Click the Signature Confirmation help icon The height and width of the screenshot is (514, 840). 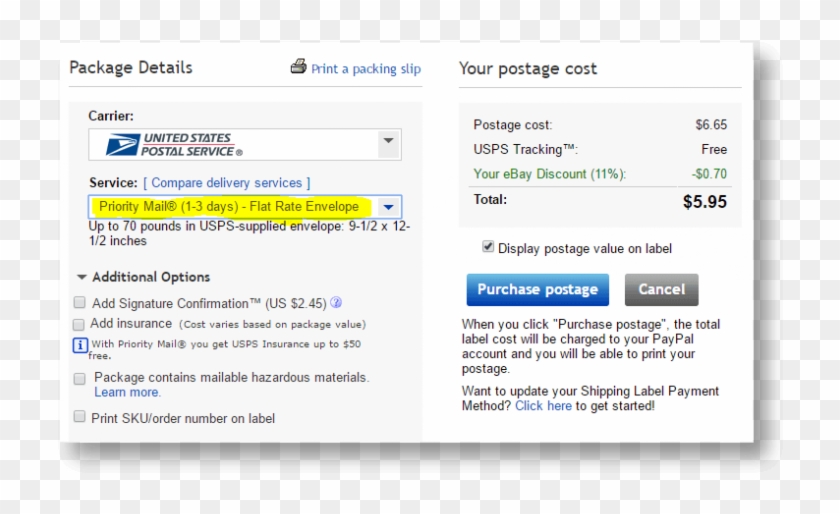(x=336, y=302)
